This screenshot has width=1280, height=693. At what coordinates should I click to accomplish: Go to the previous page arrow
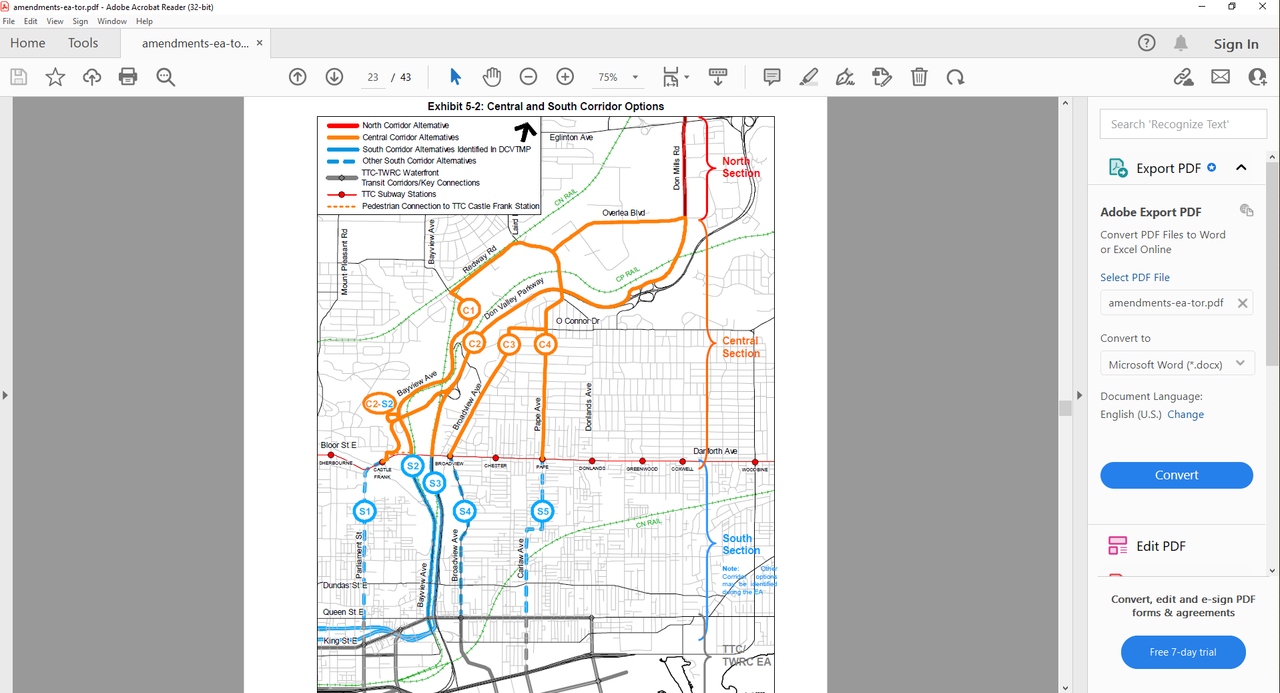pyautogui.click(x=297, y=77)
